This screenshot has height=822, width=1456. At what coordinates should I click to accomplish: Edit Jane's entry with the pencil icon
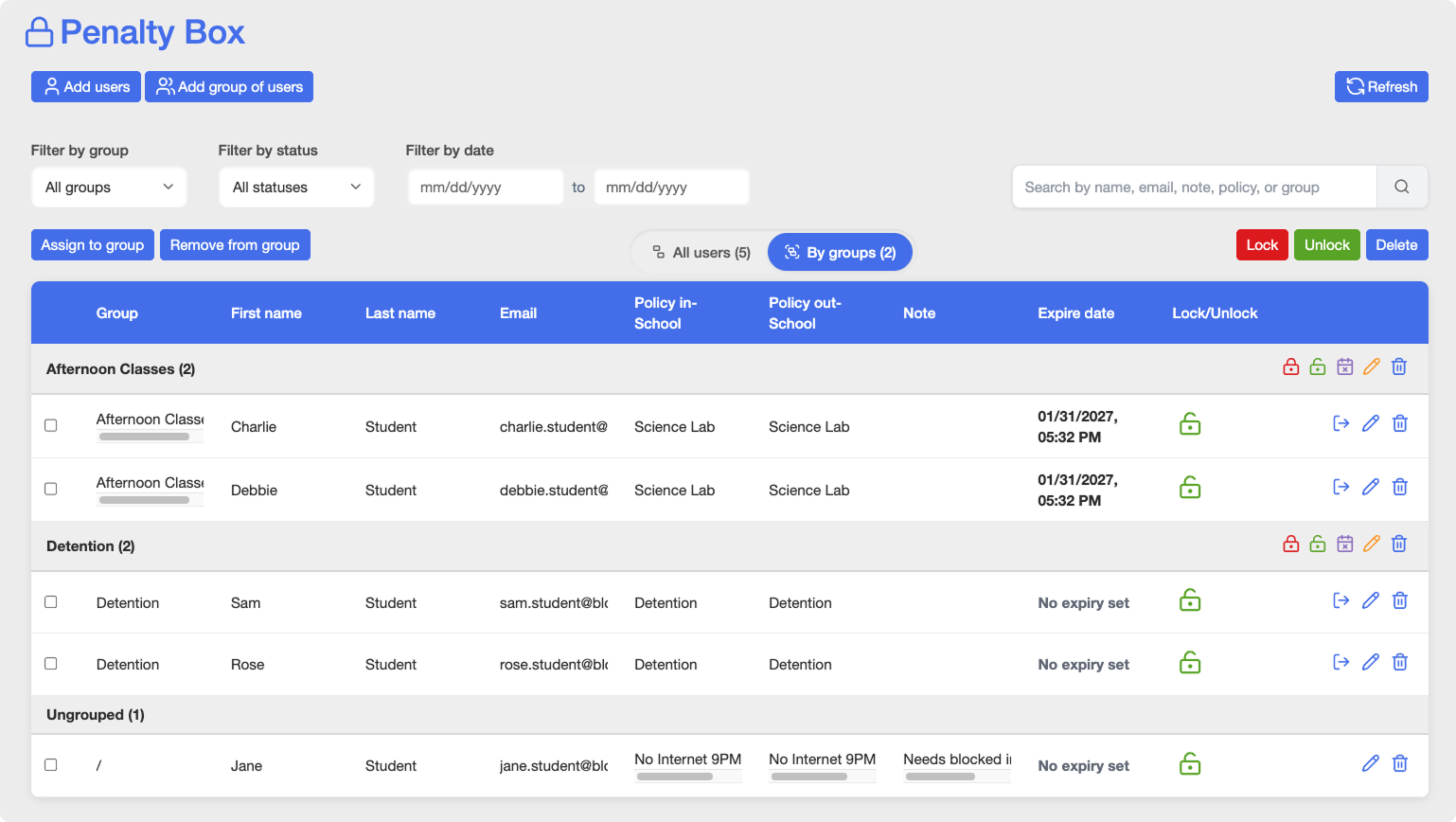1371,764
